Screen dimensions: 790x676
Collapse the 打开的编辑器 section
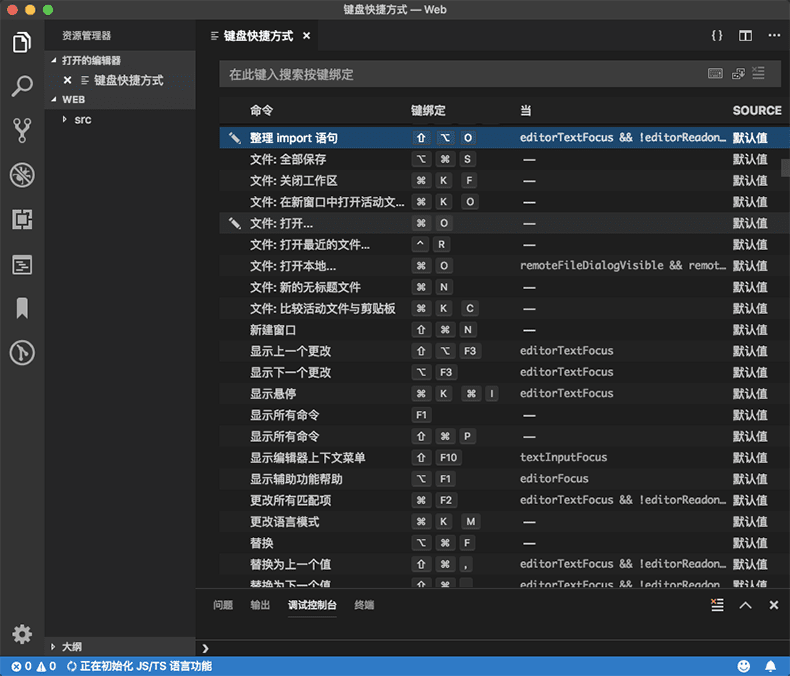[54, 60]
